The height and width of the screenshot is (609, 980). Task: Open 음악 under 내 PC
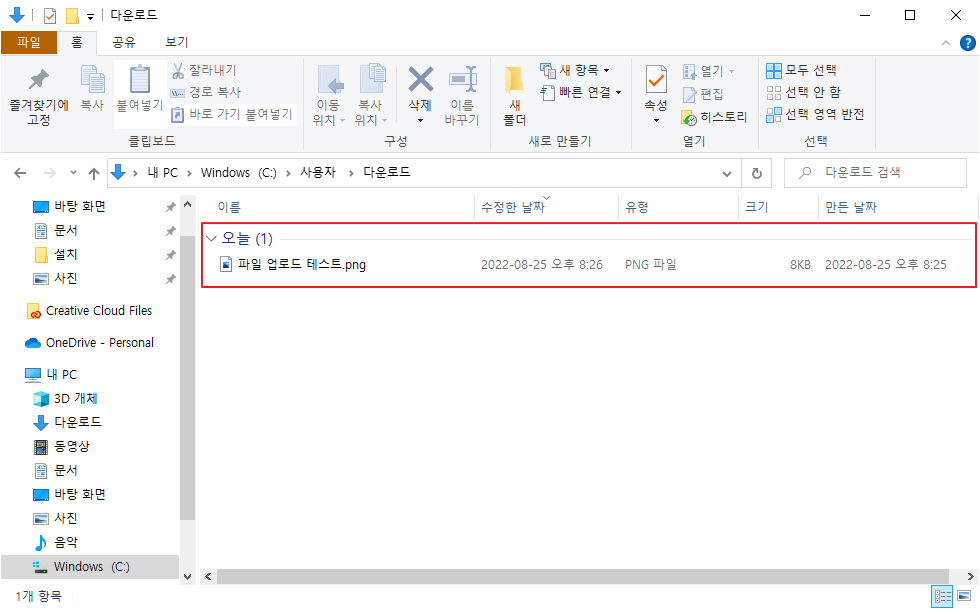tap(56, 542)
